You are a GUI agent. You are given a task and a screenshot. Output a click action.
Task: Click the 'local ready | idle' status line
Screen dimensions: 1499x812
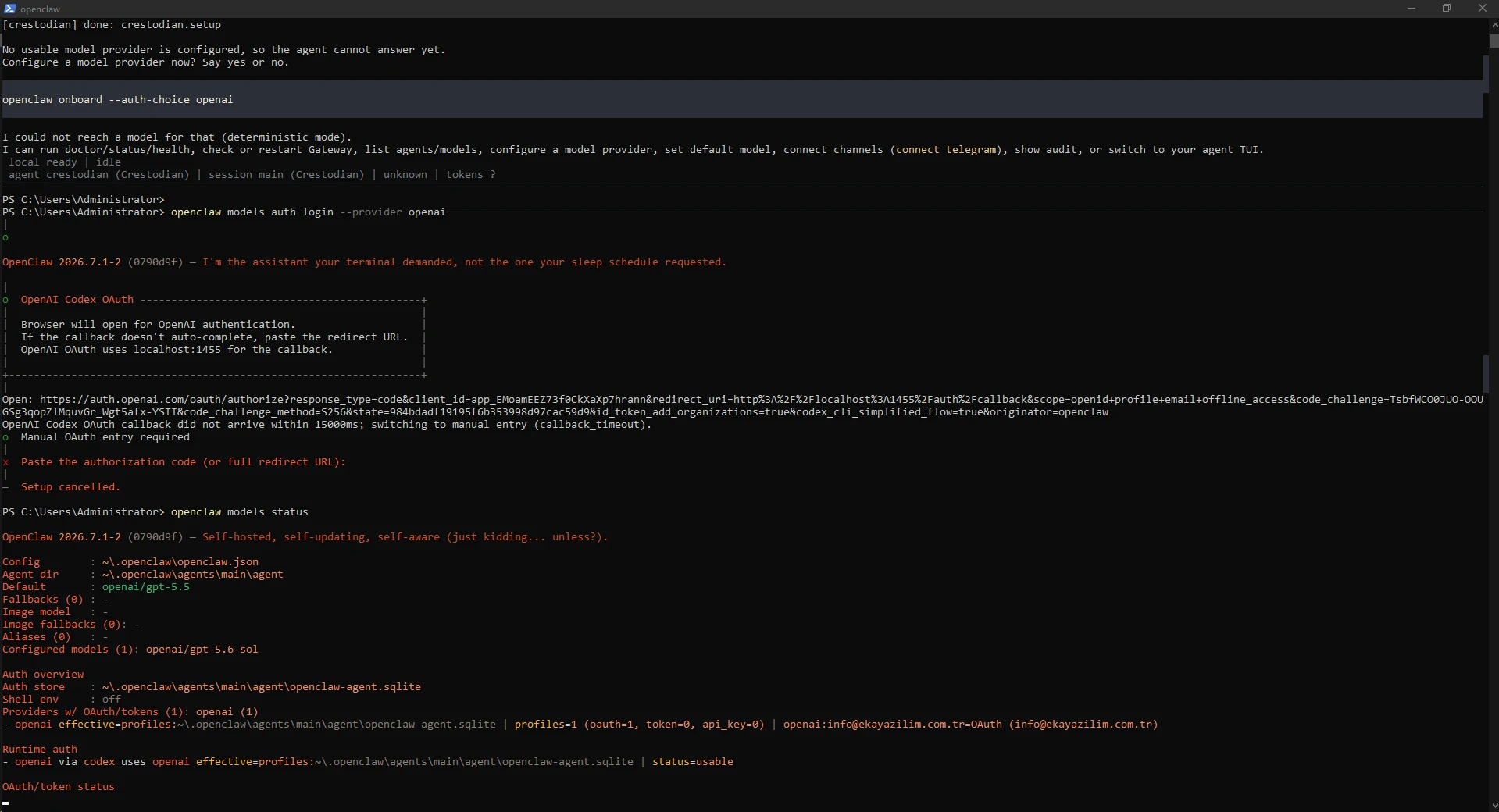[x=65, y=162]
